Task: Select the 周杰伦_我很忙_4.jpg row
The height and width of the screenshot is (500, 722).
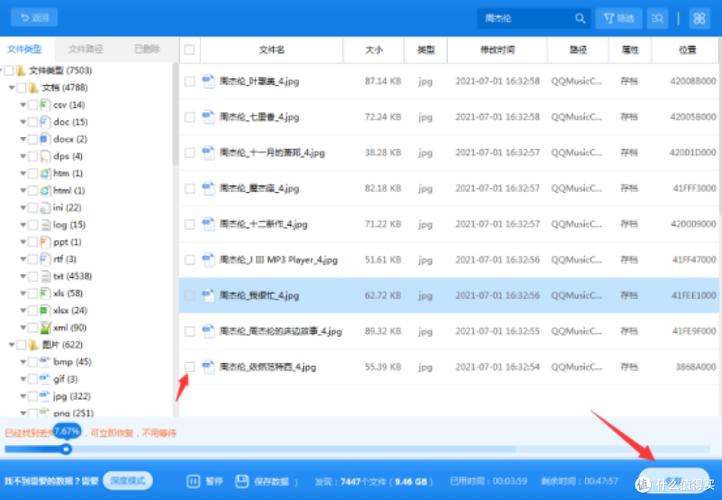Action: point(449,296)
